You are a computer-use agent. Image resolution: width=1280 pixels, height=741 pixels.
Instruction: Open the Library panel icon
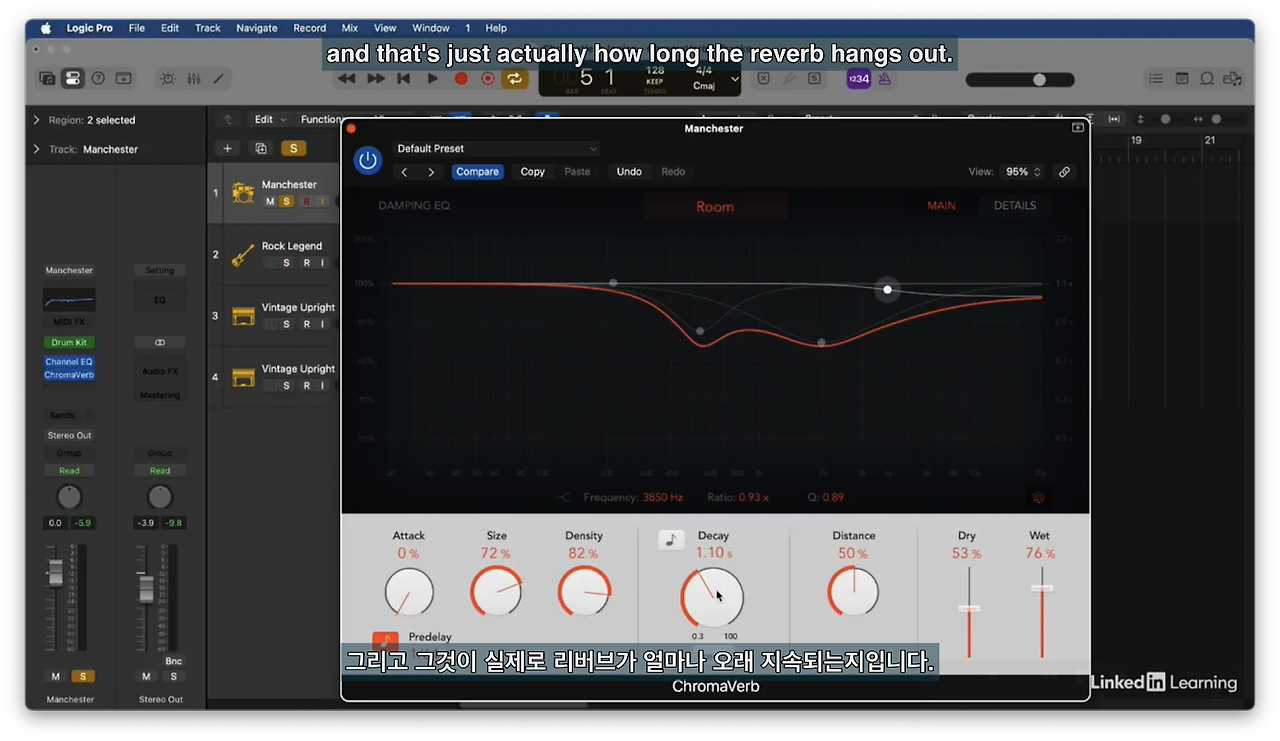[x=47, y=78]
